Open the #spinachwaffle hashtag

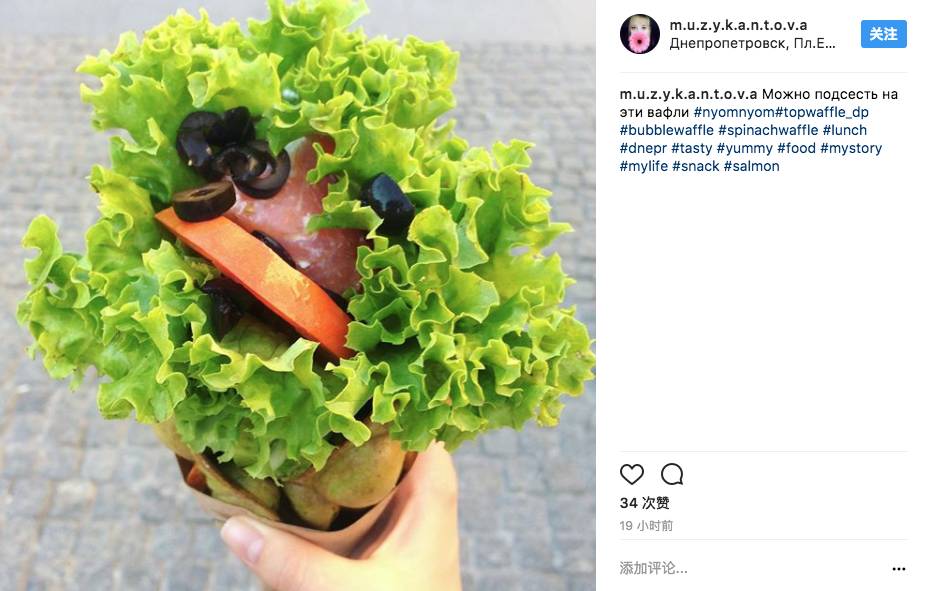coord(768,130)
